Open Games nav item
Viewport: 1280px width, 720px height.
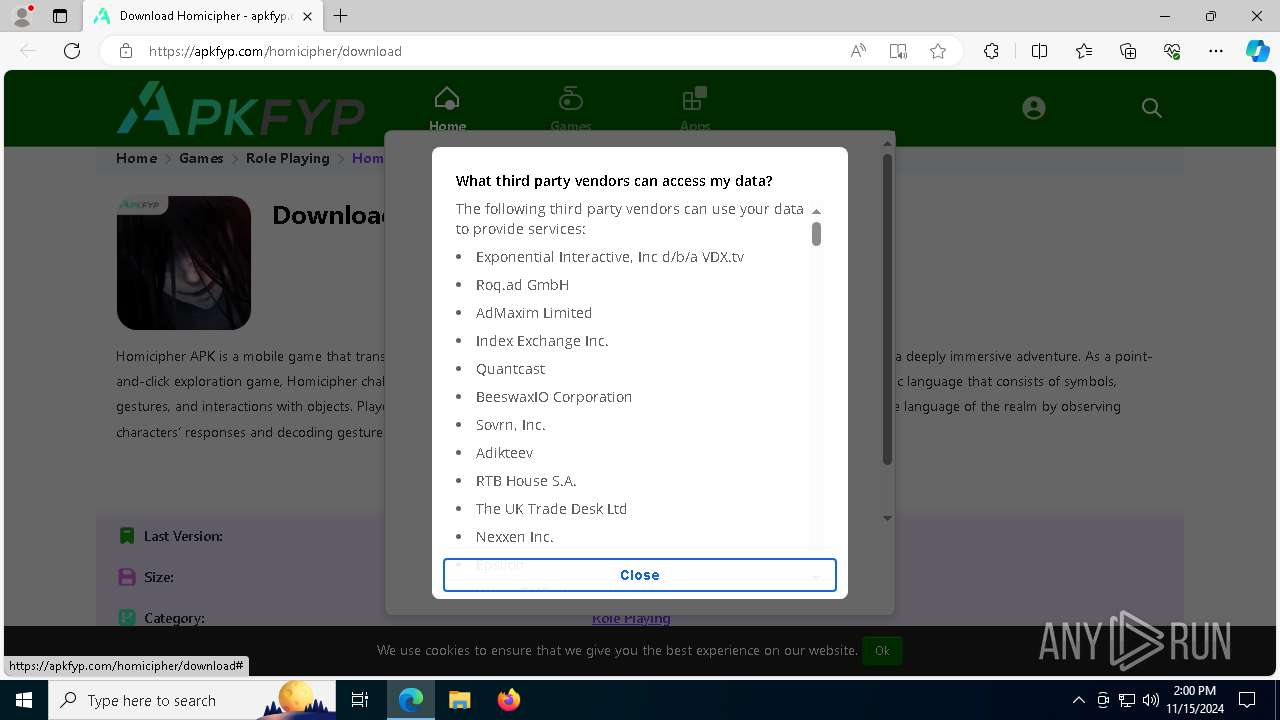(x=571, y=110)
